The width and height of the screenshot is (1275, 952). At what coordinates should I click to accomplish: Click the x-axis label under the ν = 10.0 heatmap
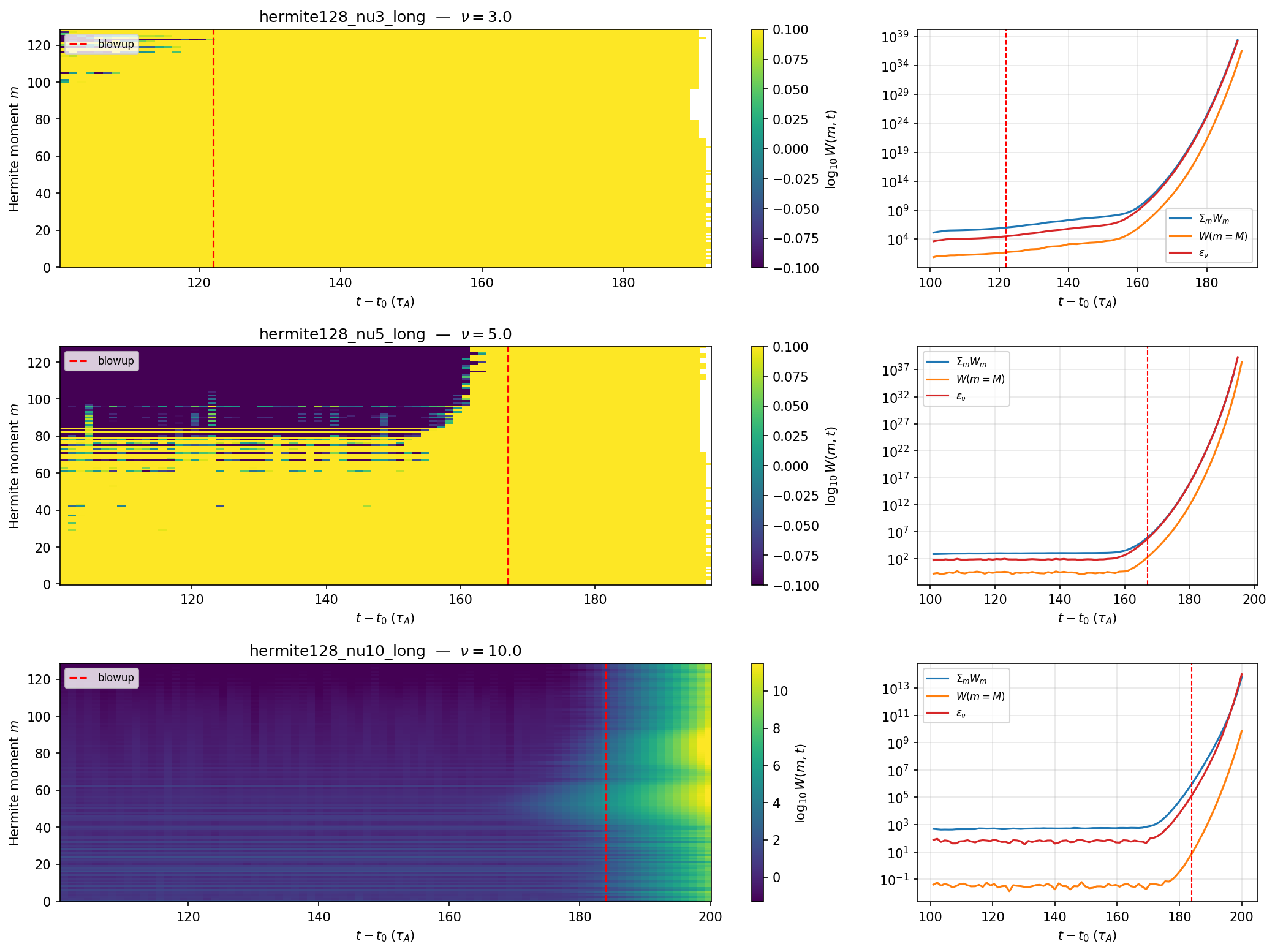point(385,935)
